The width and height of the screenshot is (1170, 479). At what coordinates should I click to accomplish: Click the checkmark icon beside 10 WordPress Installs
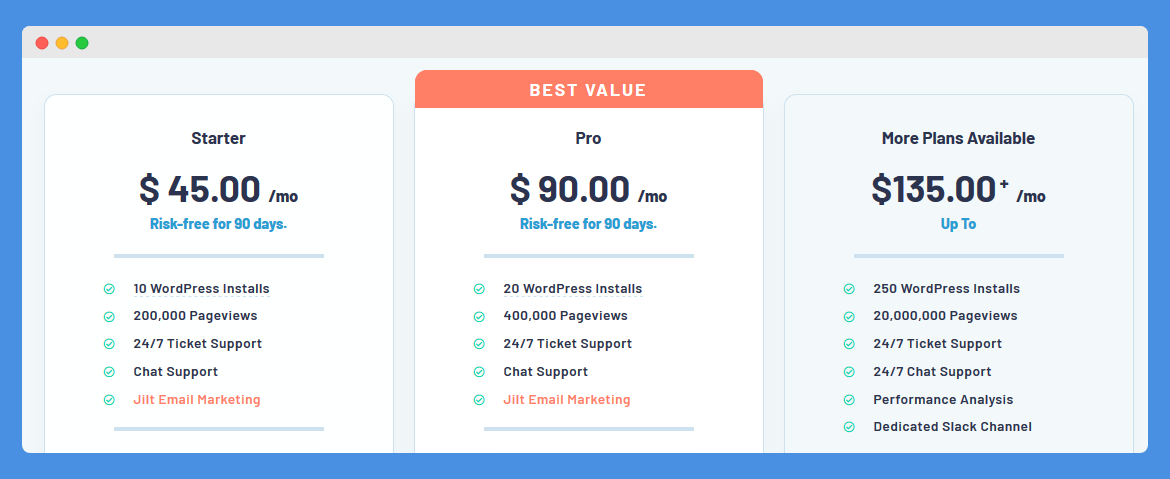click(x=109, y=289)
